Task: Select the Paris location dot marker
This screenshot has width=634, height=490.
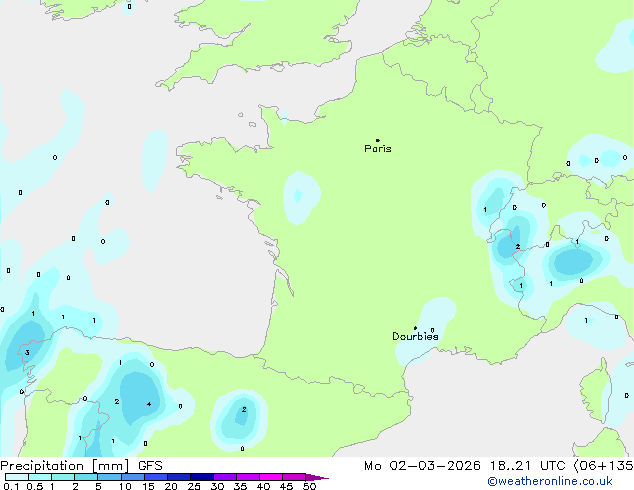Action: click(378, 140)
